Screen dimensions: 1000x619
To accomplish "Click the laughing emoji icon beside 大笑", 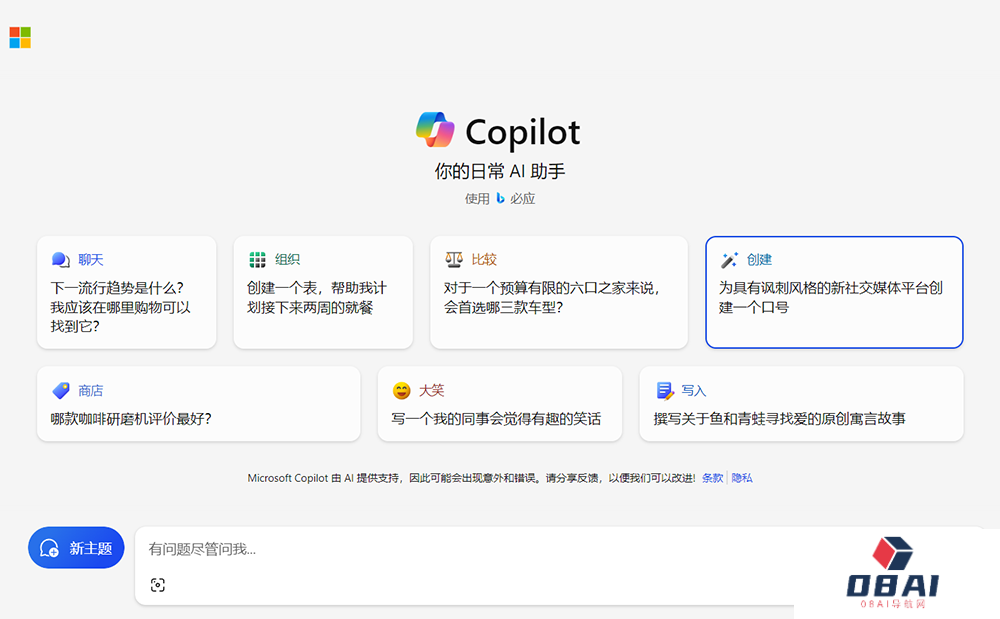I will pyautogui.click(x=401, y=391).
